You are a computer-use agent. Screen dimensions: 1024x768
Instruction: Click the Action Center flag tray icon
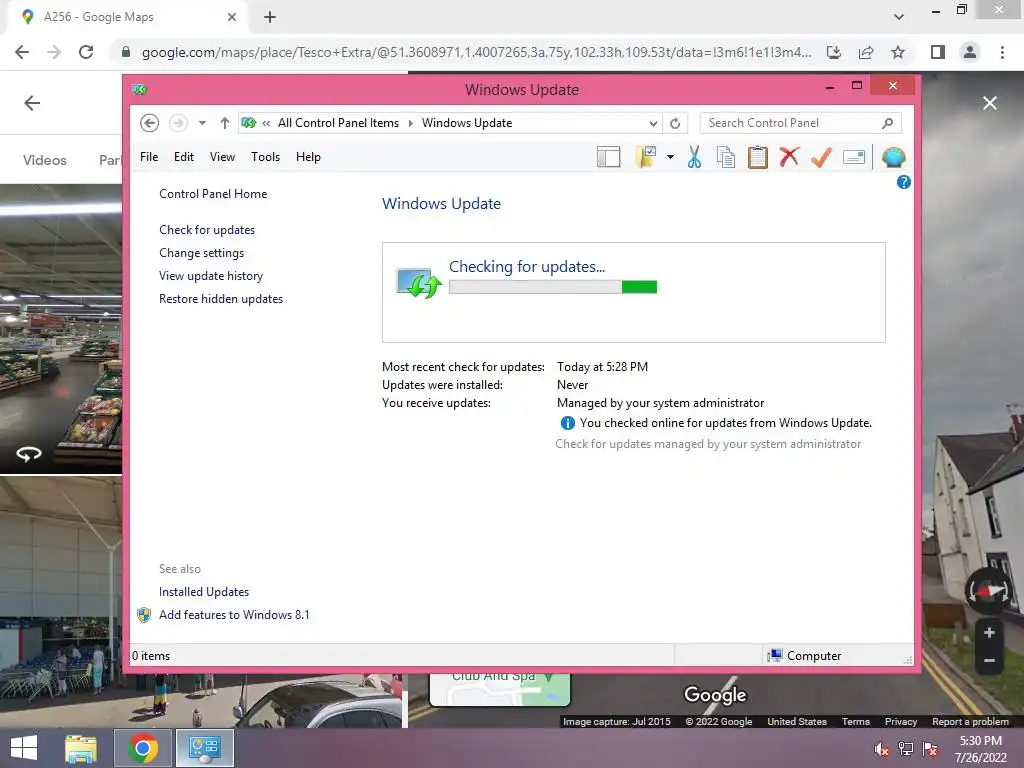coord(930,749)
